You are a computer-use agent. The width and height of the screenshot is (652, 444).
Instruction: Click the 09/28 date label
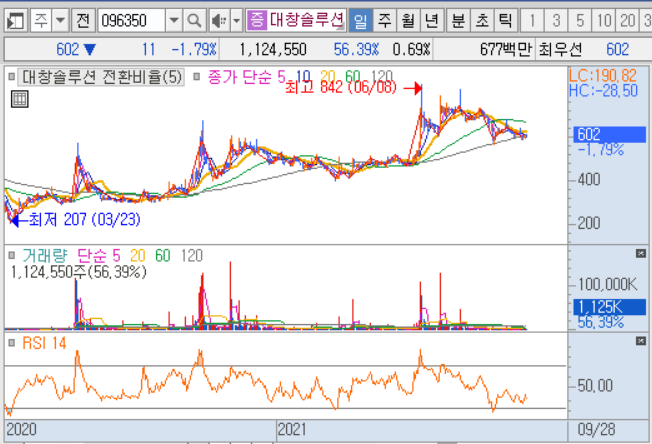[596, 429]
